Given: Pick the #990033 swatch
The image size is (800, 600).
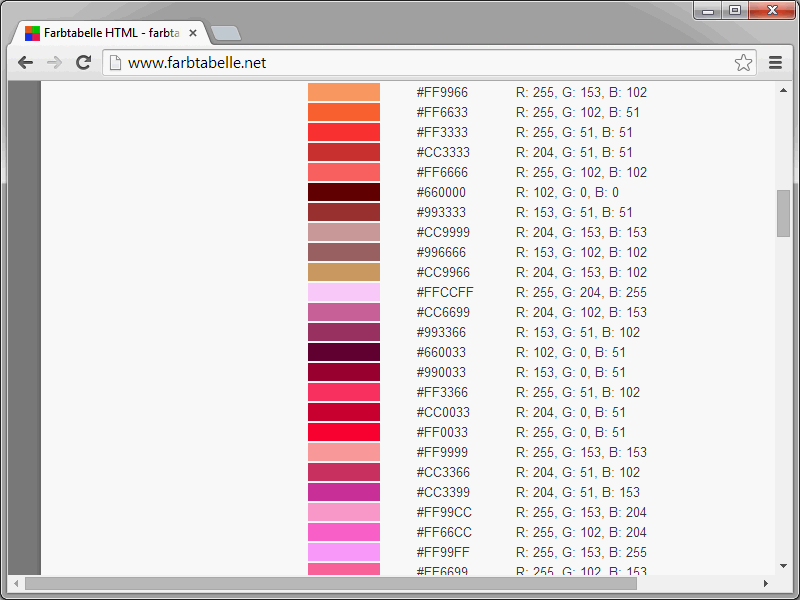Looking at the screenshot, I should pyautogui.click(x=344, y=372).
